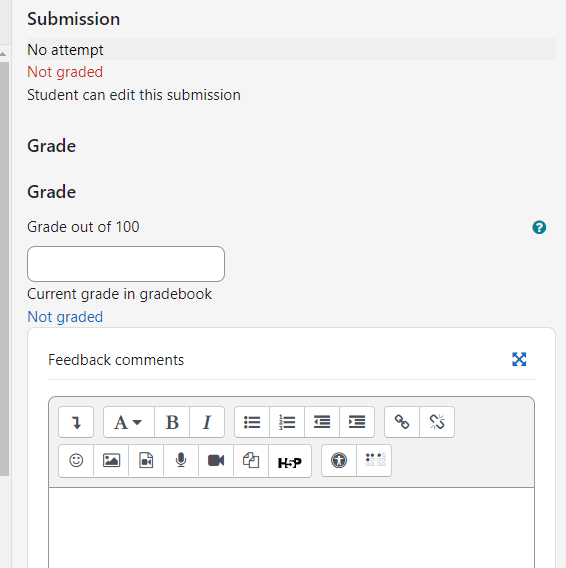The width and height of the screenshot is (566, 568).
Task: Insert an unordered bullet list
Action: point(252,422)
